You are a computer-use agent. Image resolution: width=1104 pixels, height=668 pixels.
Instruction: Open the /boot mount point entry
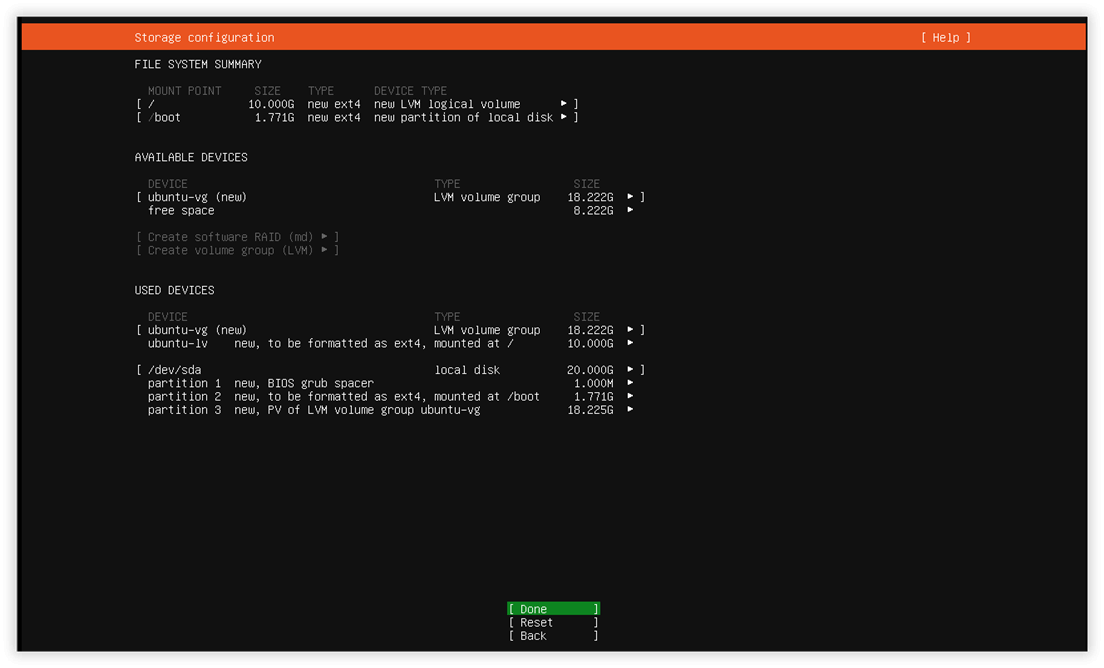point(357,118)
